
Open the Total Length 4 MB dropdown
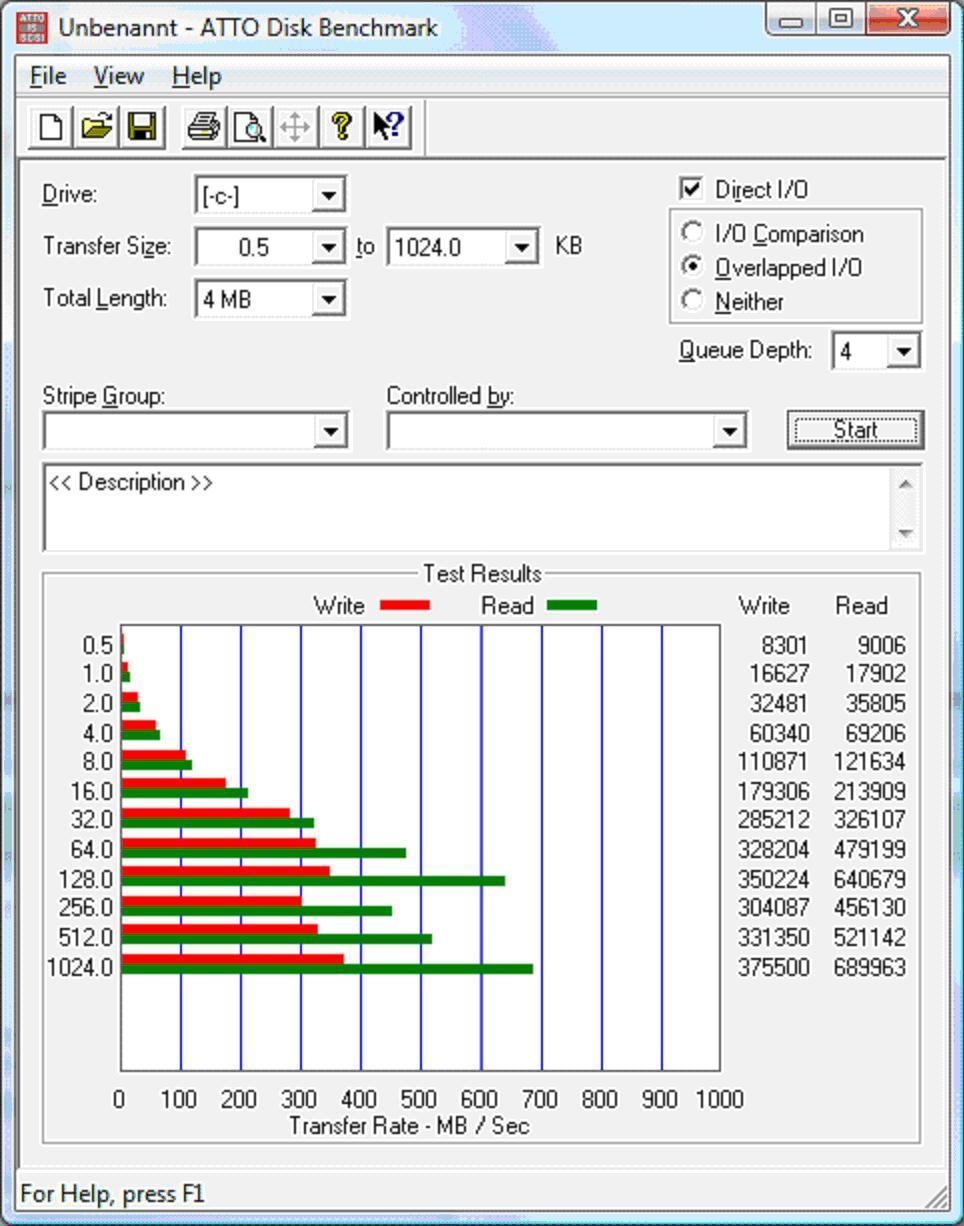(x=328, y=299)
